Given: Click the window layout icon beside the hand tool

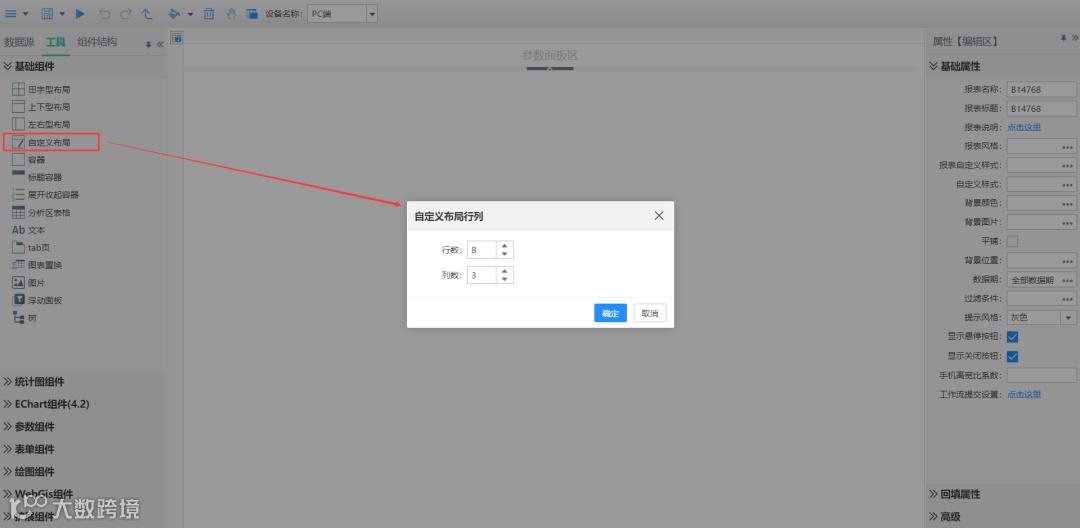Looking at the screenshot, I should pos(252,13).
